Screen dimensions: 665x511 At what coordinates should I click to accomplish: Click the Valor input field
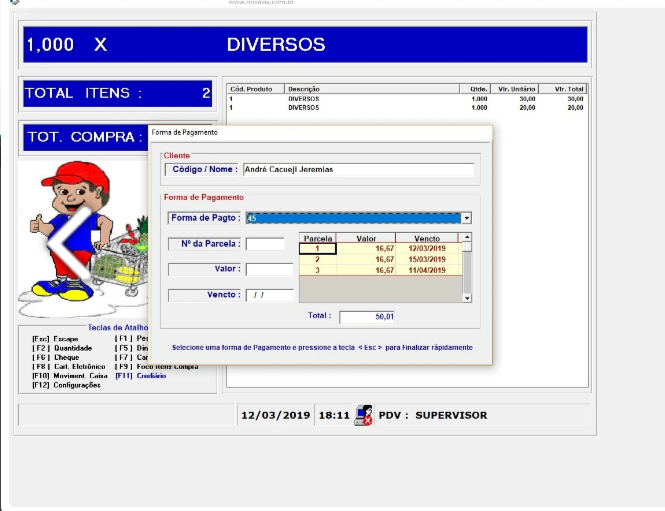[x=269, y=269]
